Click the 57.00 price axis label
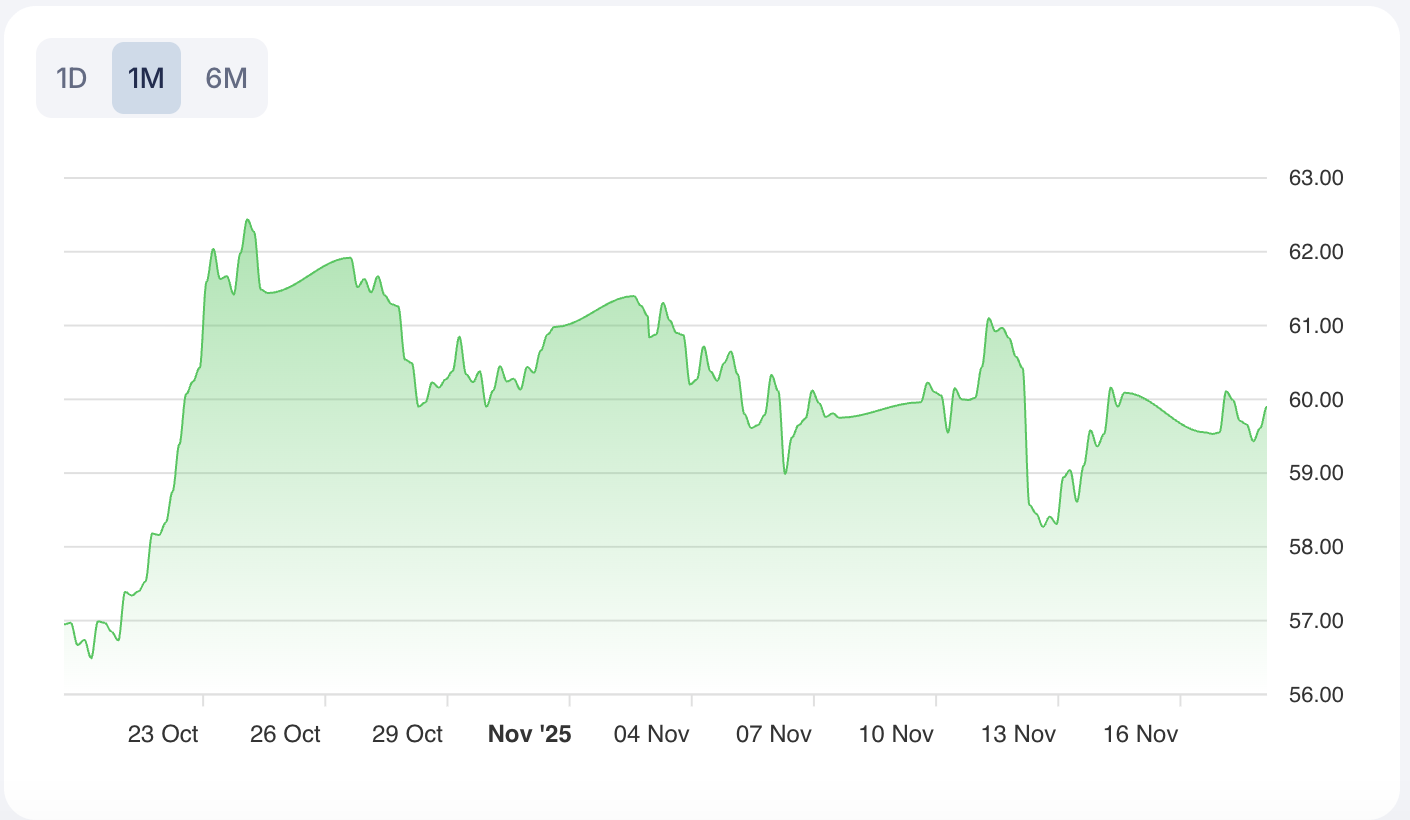Screen dimensions: 1410x820 click(x=1315, y=621)
